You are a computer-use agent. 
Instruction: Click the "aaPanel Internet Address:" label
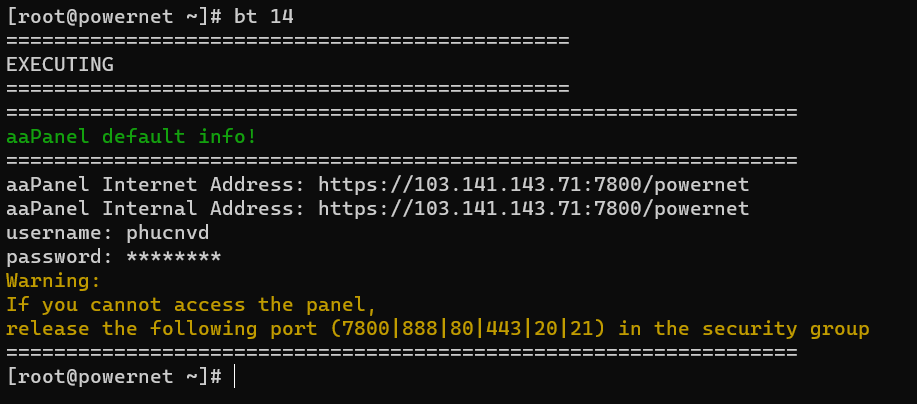(x=156, y=185)
